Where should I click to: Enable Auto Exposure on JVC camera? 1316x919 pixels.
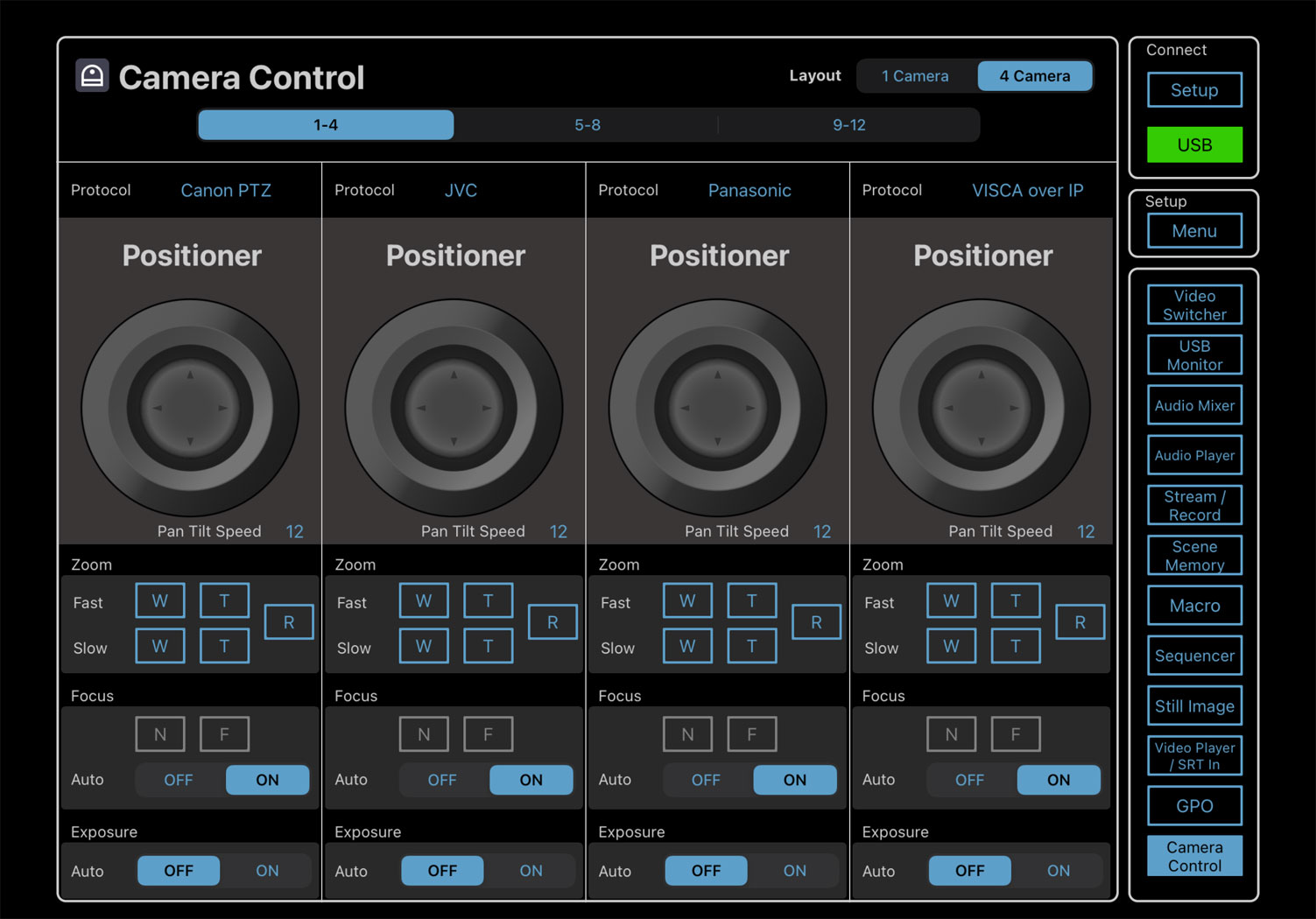coord(531,871)
